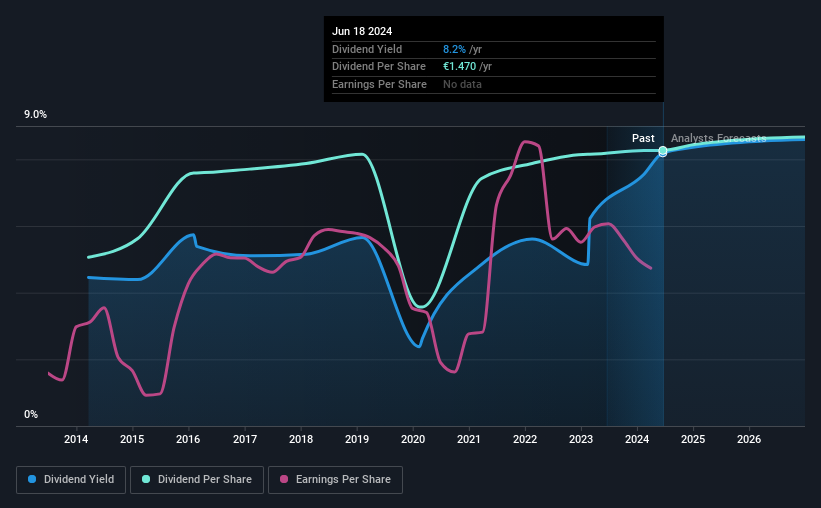Click the 2019 x-axis label
The width and height of the screenshot is (821, 508).
pyautogui.click(x=357, y=439)
